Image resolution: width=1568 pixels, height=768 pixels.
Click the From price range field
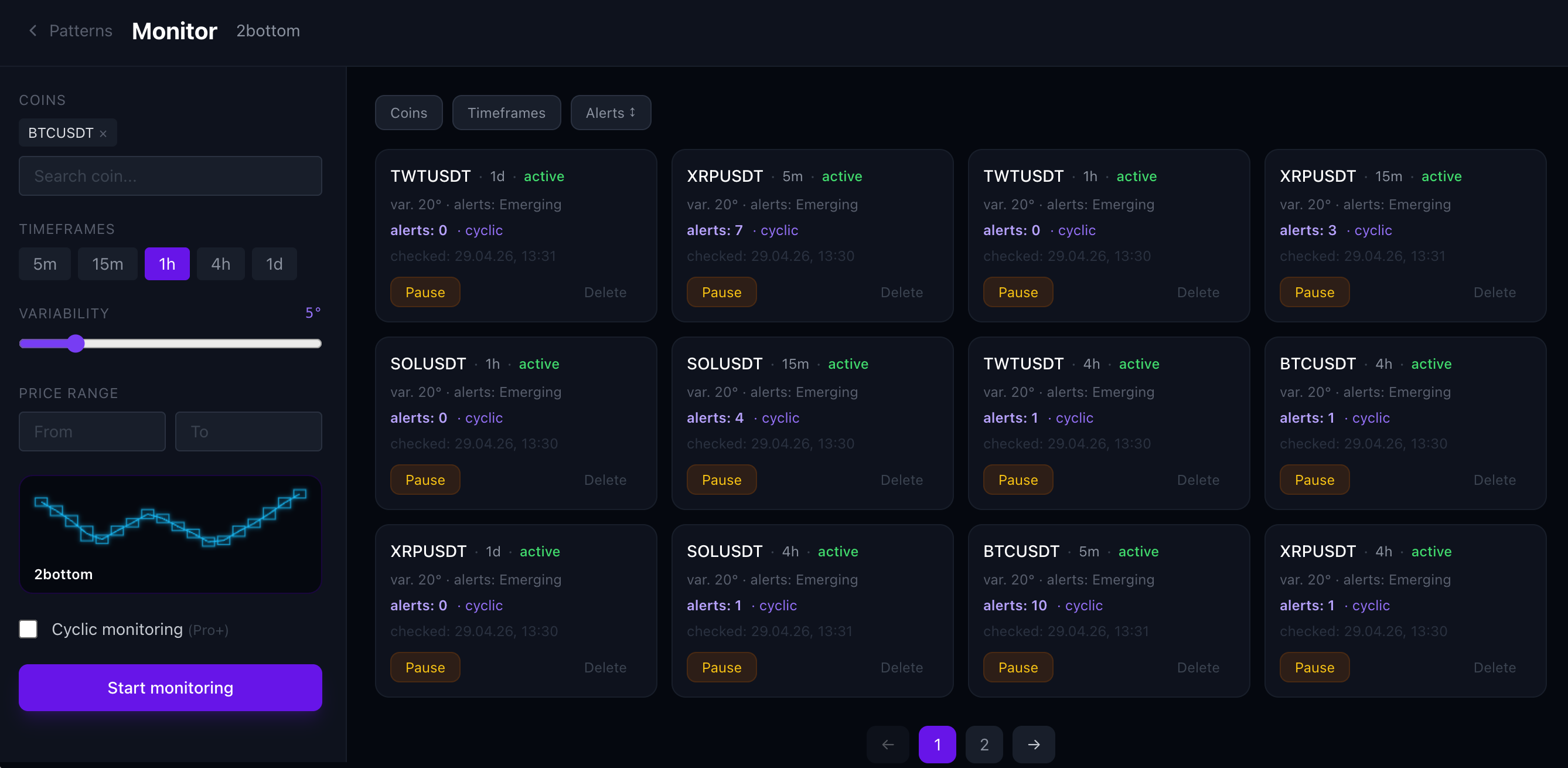[92, 431]
